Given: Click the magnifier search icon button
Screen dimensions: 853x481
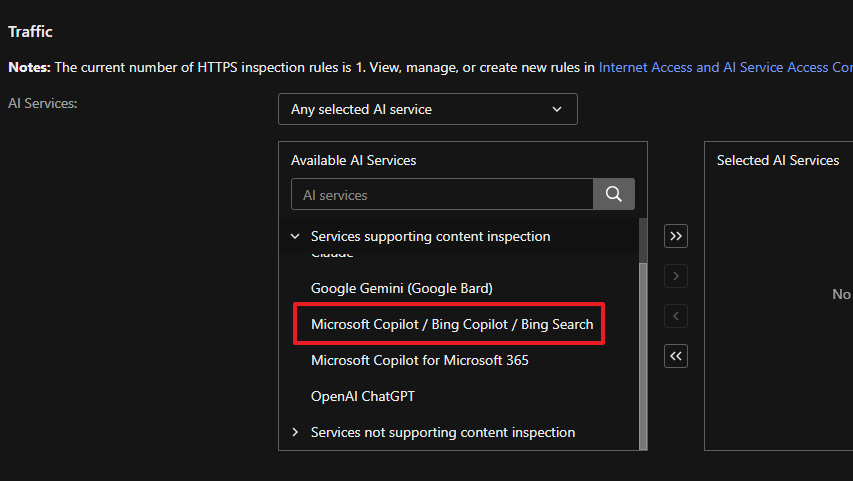Looking at the screenshot, I should (614, 195).
